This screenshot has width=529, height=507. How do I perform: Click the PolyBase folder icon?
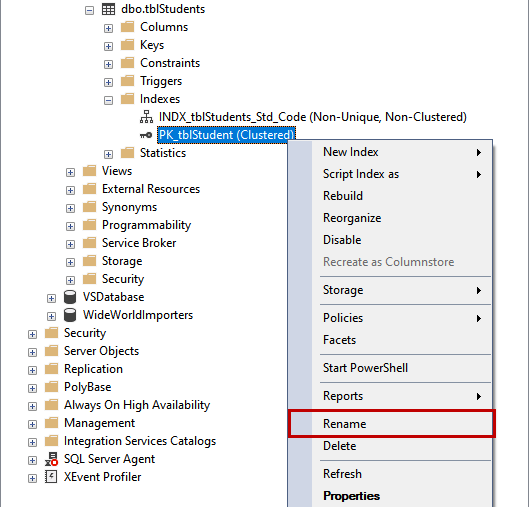click(51, 387)
